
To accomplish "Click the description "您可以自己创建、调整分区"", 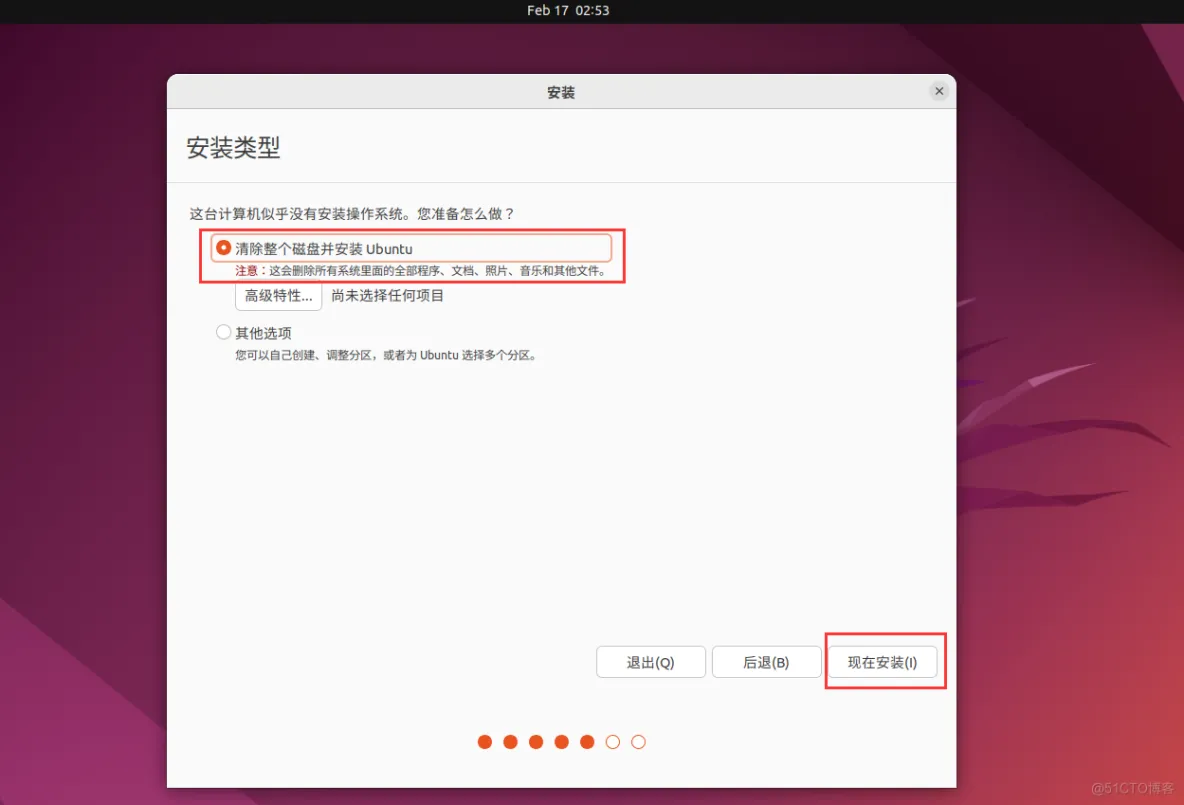I will tap(306, 355).
